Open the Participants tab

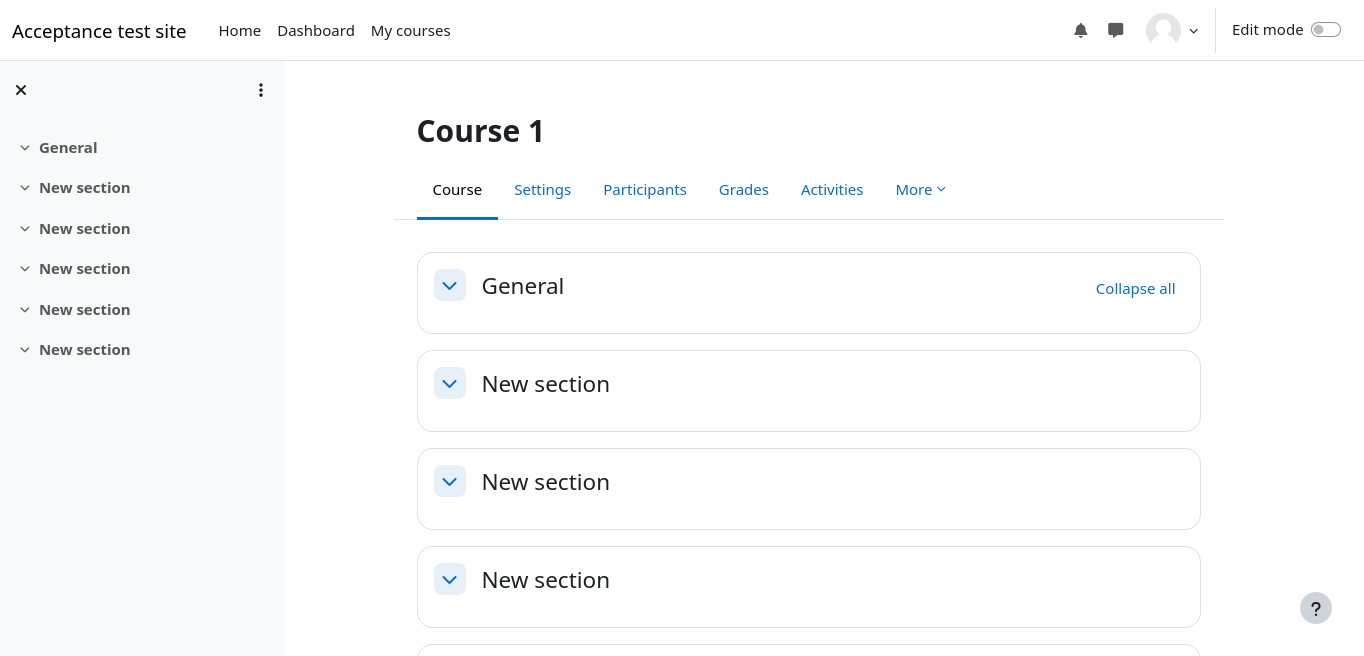645,190
